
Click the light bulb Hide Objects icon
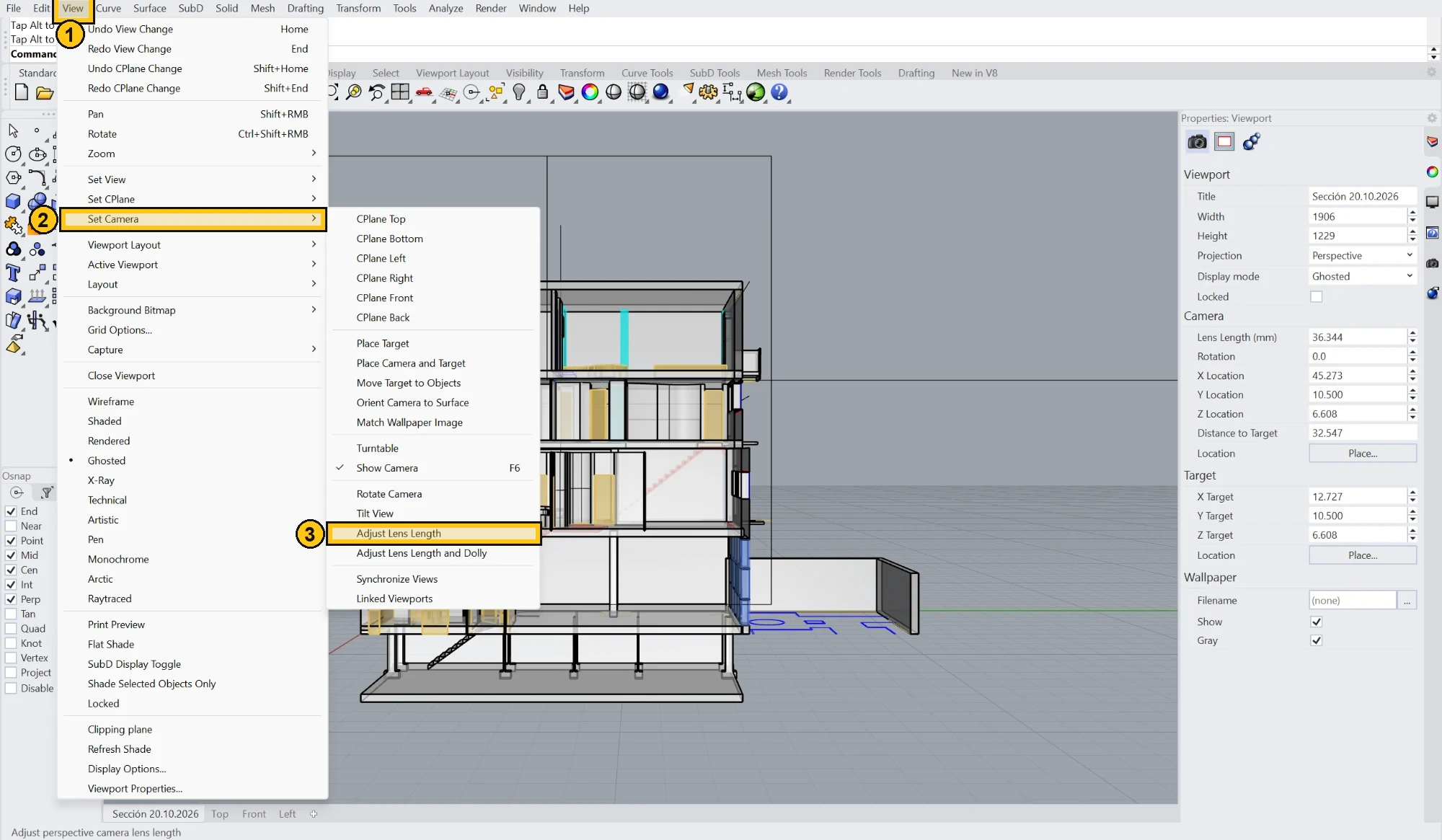point(519,92)
